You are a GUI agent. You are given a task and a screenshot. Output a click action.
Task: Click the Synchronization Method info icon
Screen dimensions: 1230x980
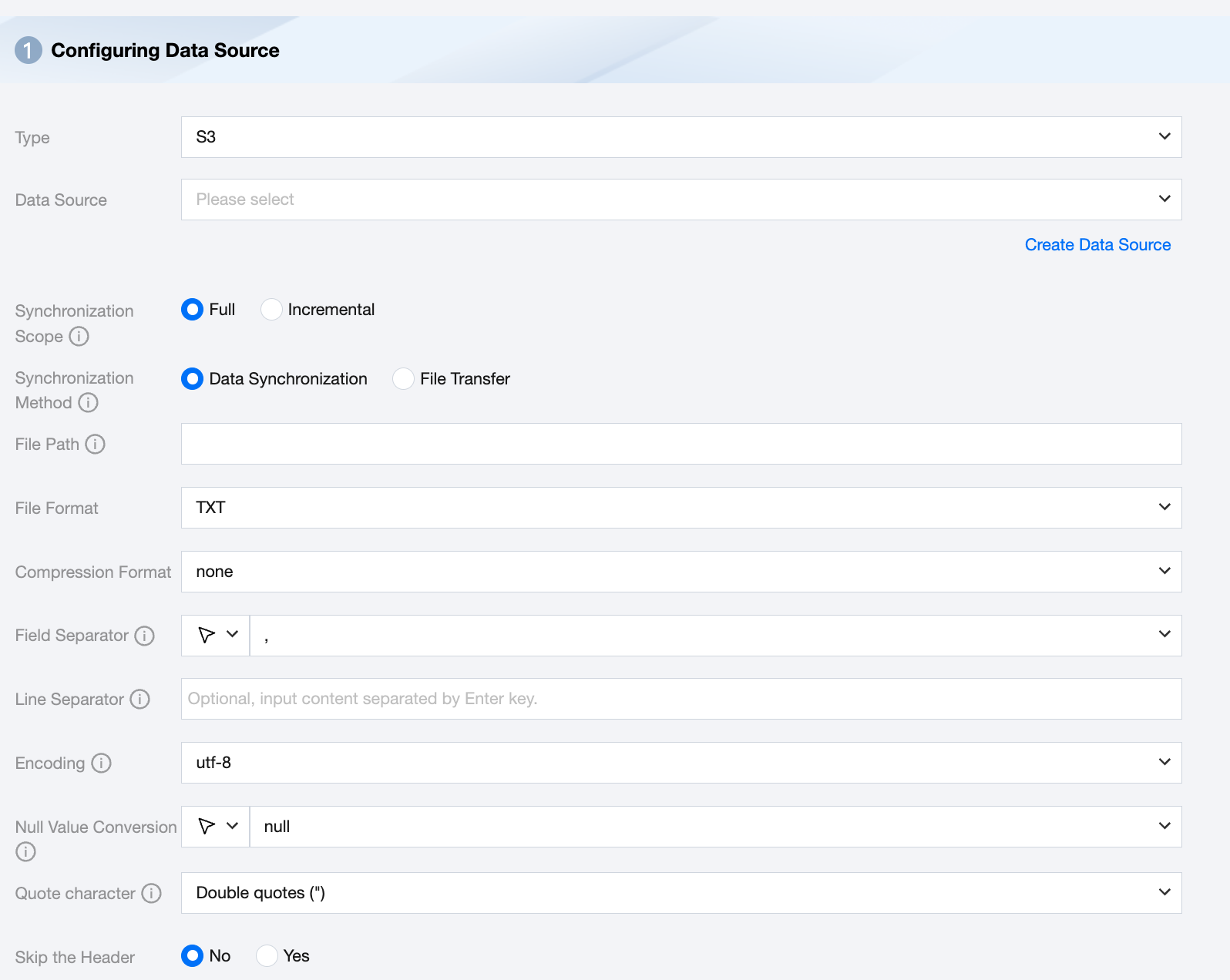click(89, 403)
